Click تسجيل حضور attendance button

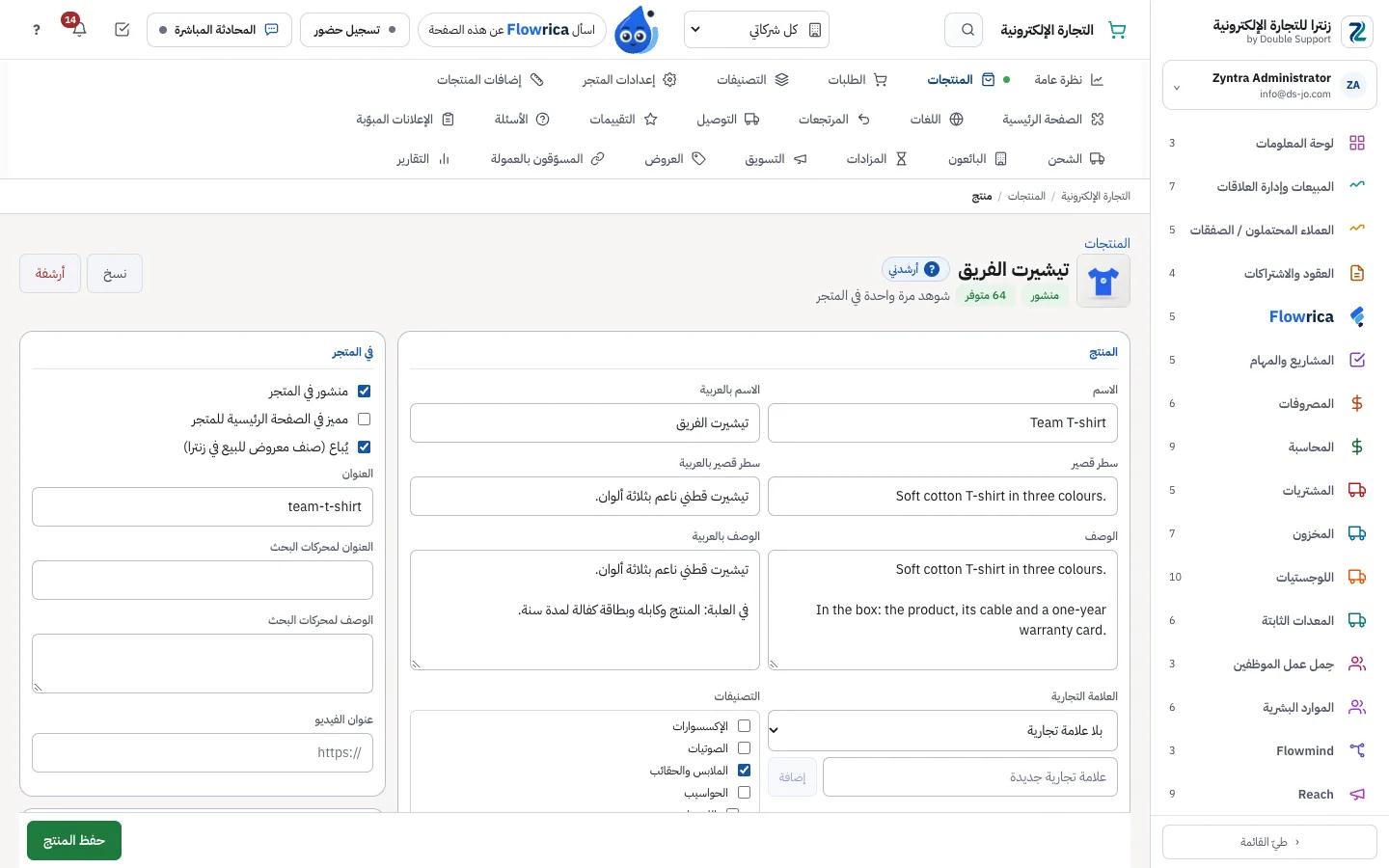(355, 30)
